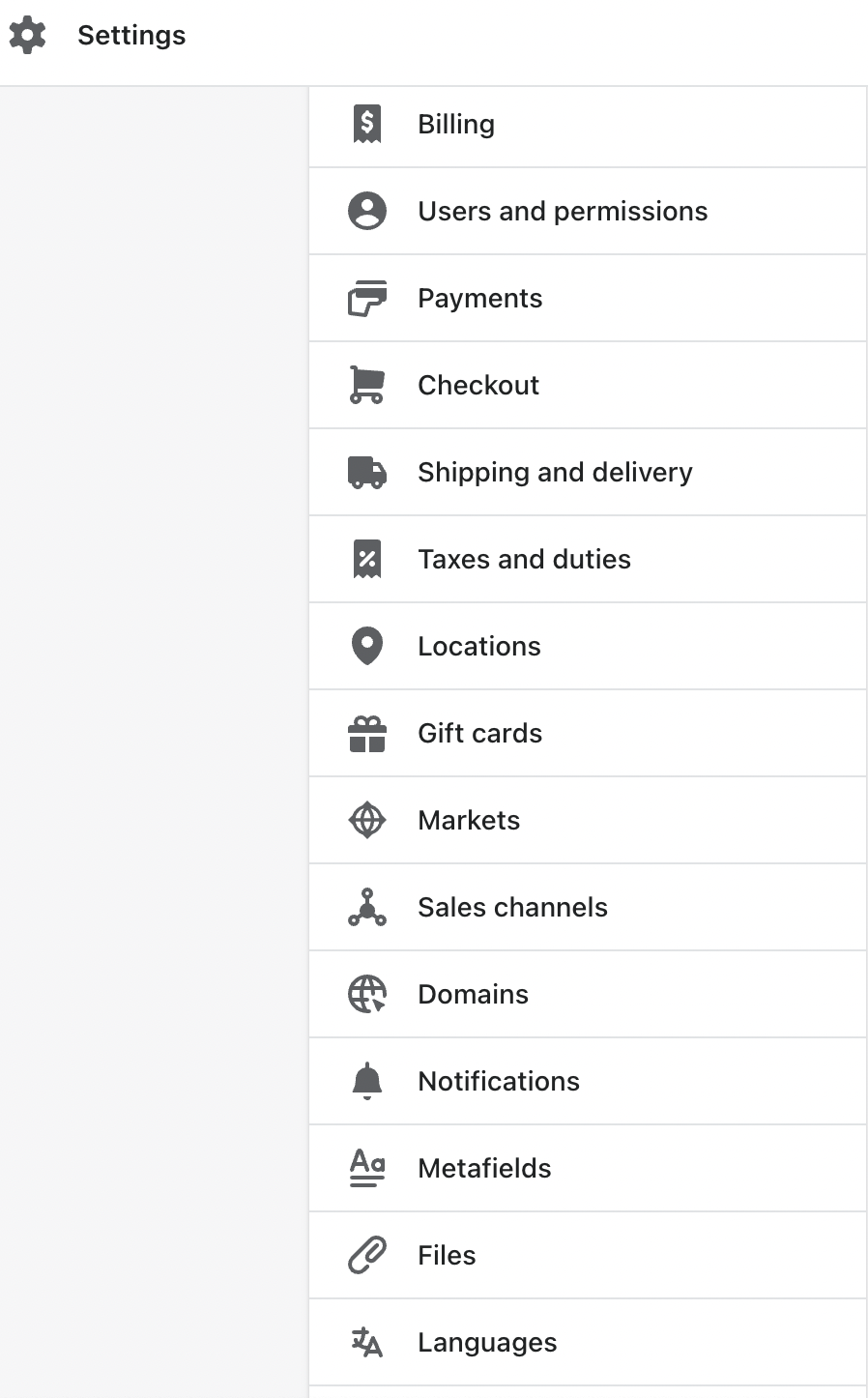Image resolution: width=868 pixels, height=1398 pixels.
Task: Select the Checkout menu entry
Action: (478, 385)
